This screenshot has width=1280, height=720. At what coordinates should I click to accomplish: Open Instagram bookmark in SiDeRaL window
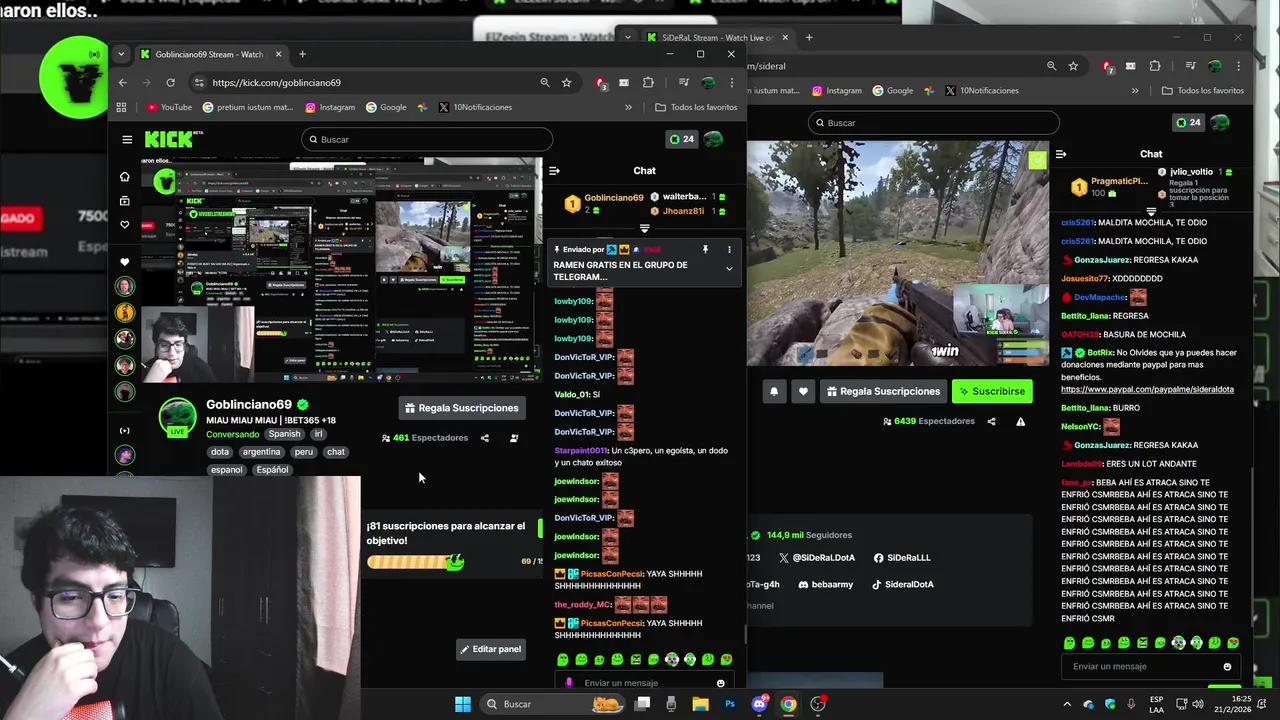coord(837,90)
